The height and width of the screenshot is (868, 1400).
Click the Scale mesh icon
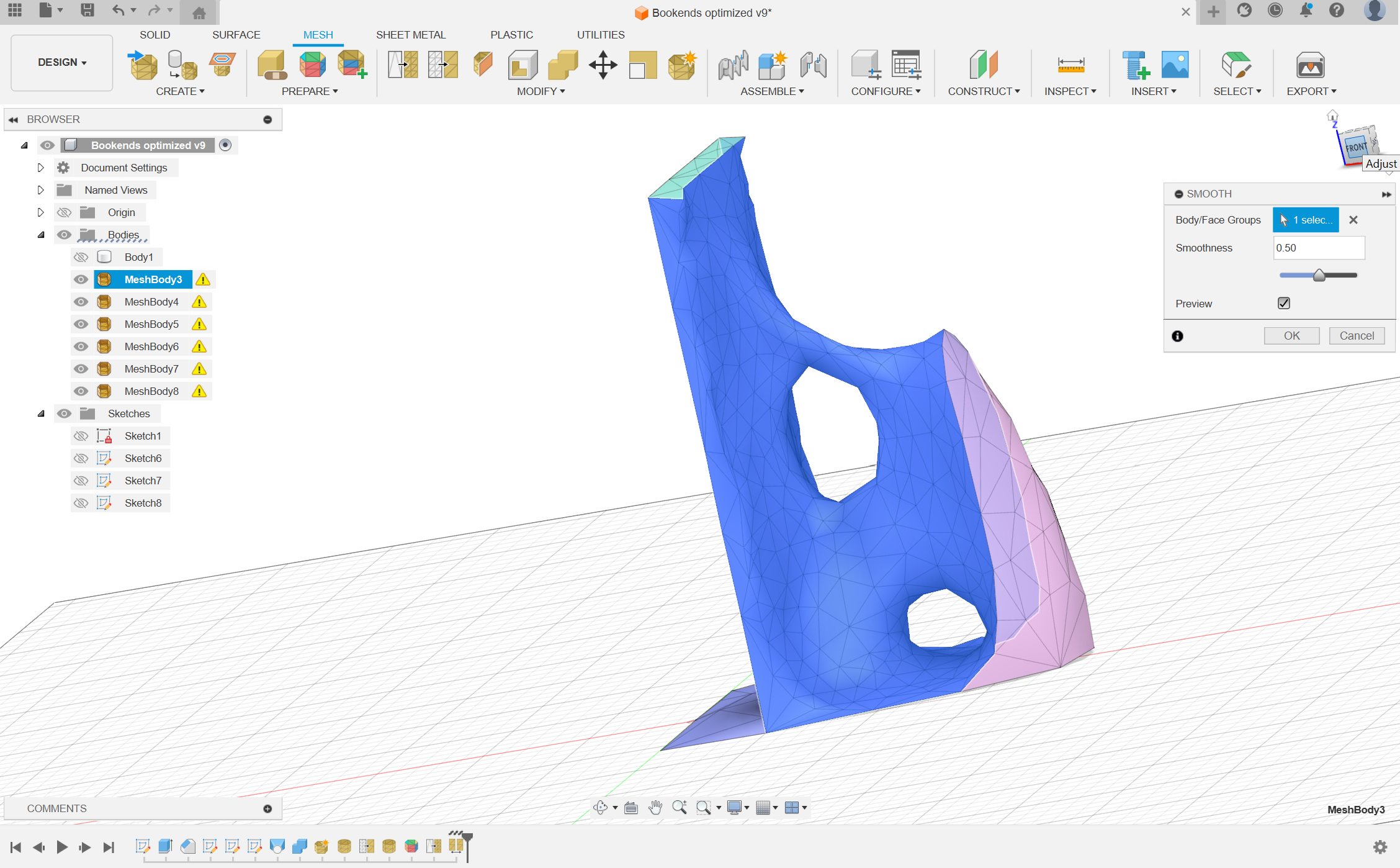[642, 65]
